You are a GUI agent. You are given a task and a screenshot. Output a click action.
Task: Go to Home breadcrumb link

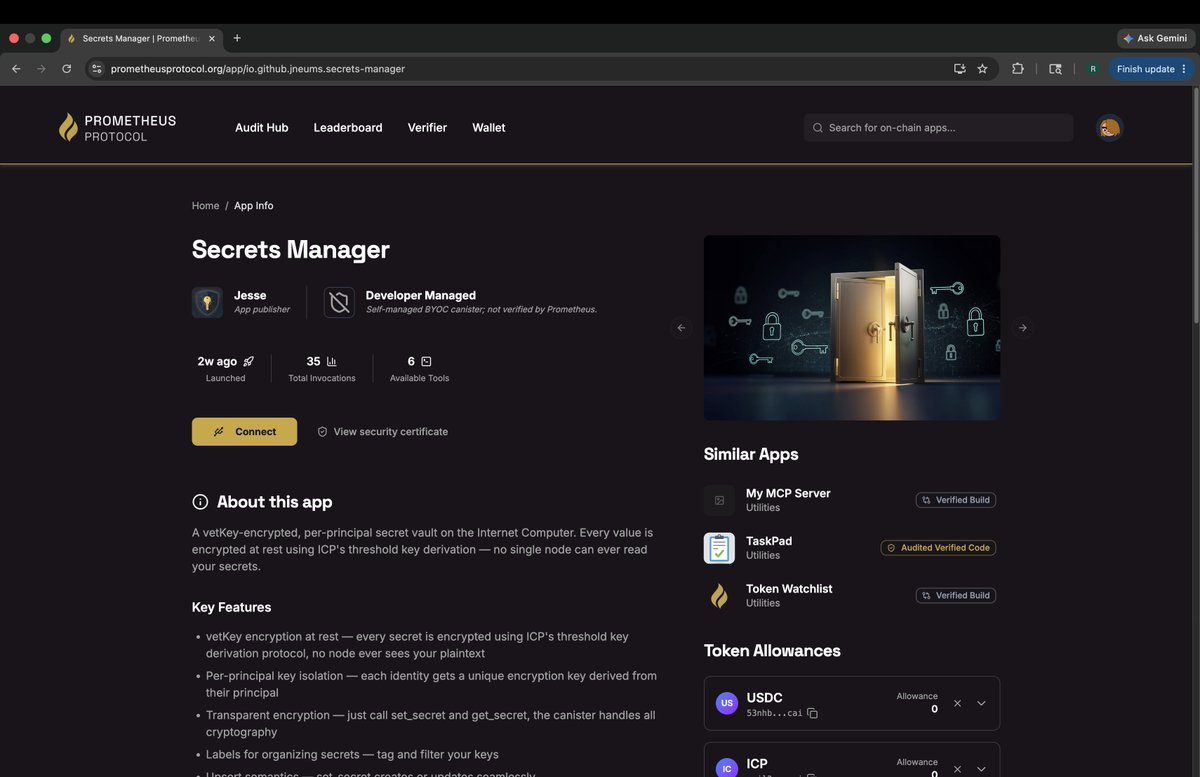tap(205, 206)
